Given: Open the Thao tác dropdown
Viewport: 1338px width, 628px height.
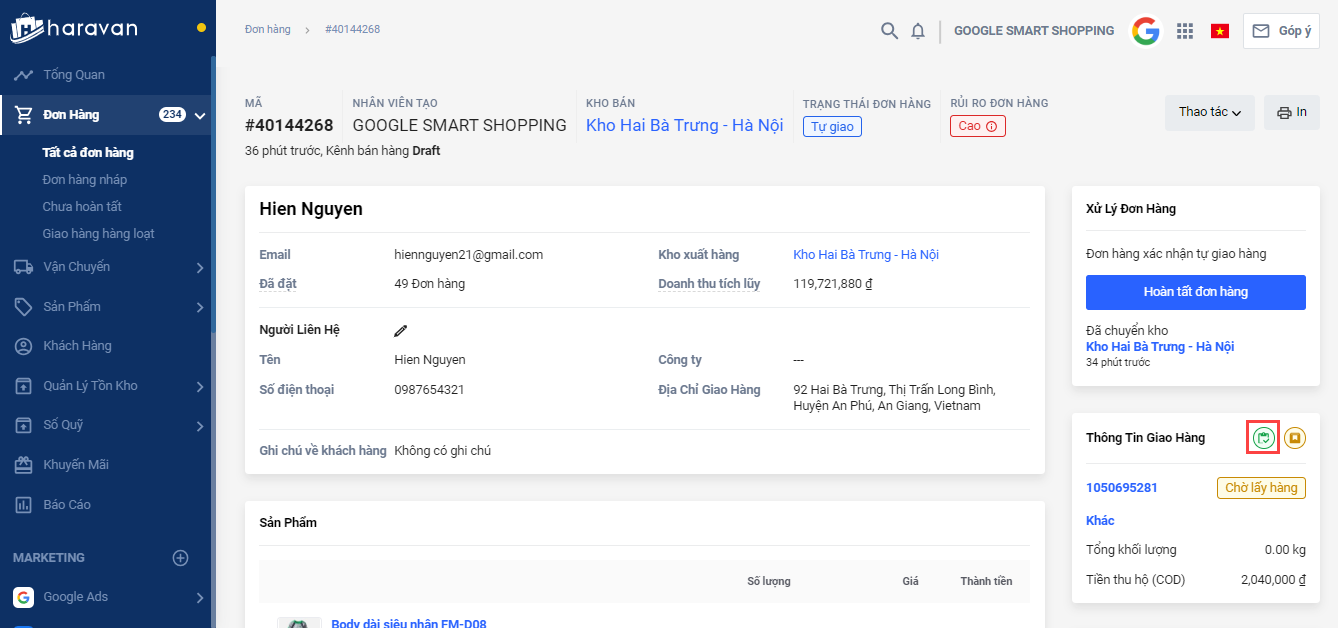Looking at the screenshot, I should [x=1209, y=112].
